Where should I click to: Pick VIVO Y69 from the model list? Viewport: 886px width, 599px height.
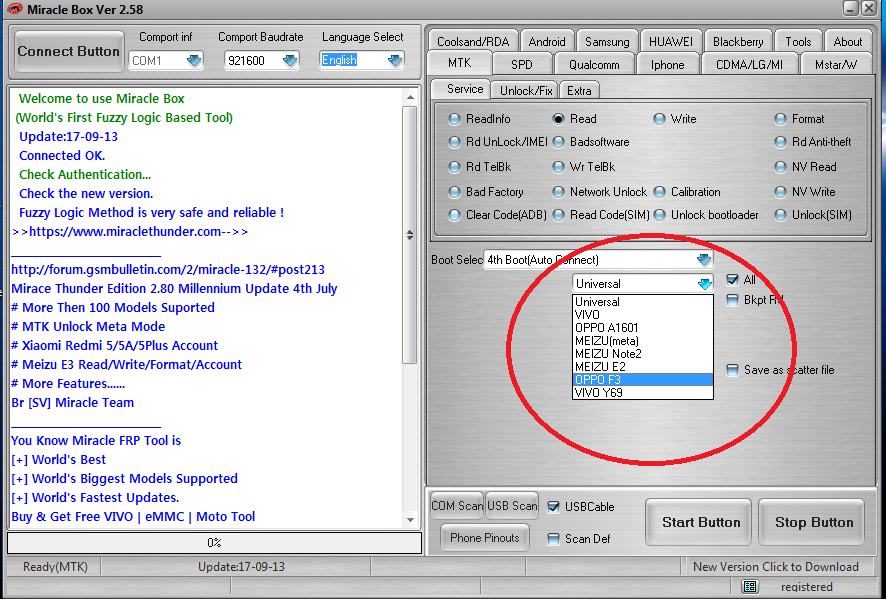coord(642,393)
